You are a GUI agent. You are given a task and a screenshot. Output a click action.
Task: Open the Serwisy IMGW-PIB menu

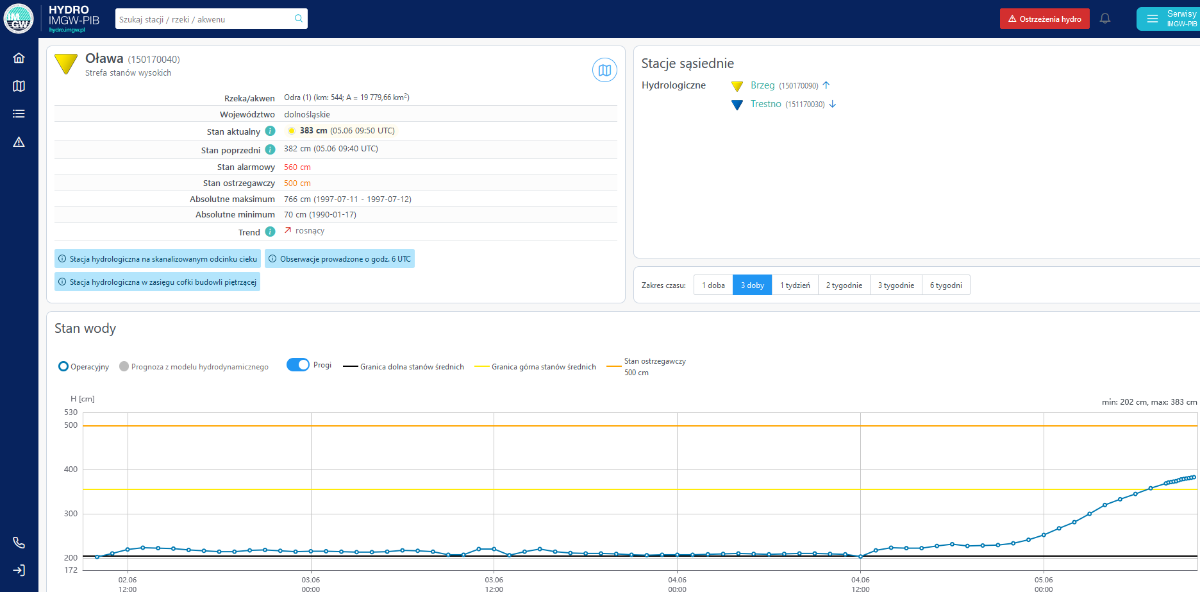1168,19
